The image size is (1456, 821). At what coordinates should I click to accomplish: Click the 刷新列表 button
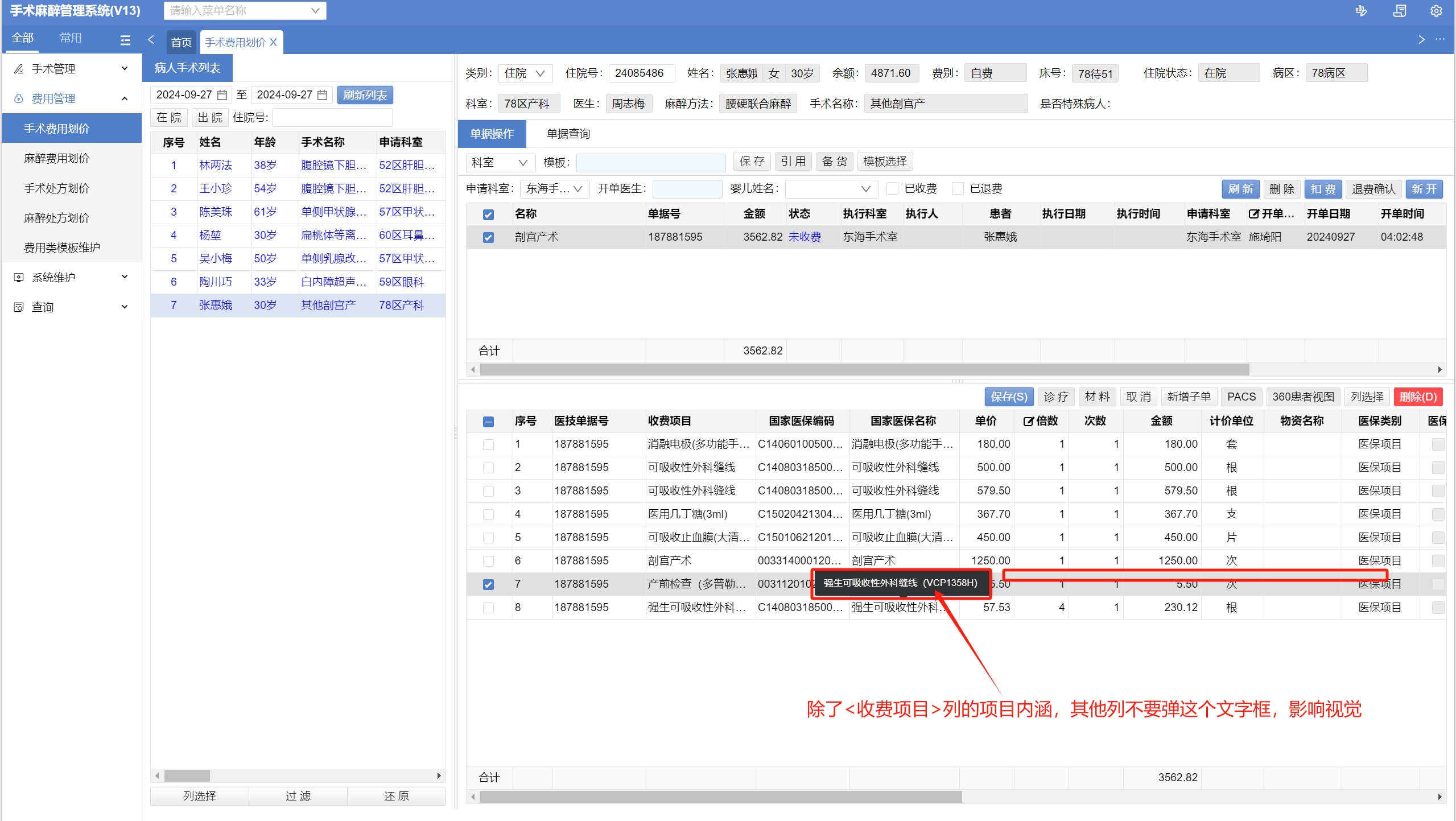(365, 95)
